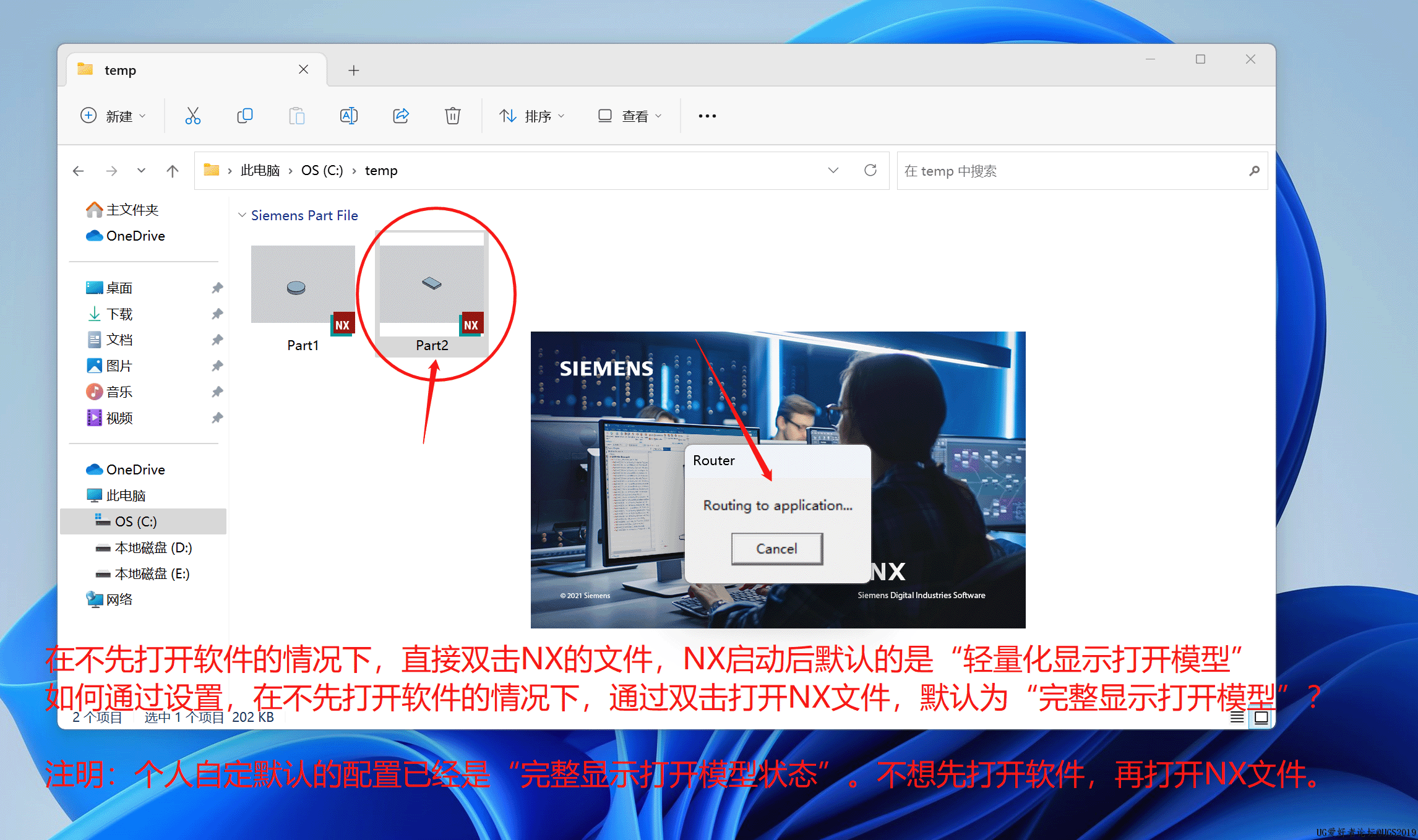The height and width of the screenshot is (840, 1418).
Task: Click the temp window tab
Action: [x=196, y=70]
